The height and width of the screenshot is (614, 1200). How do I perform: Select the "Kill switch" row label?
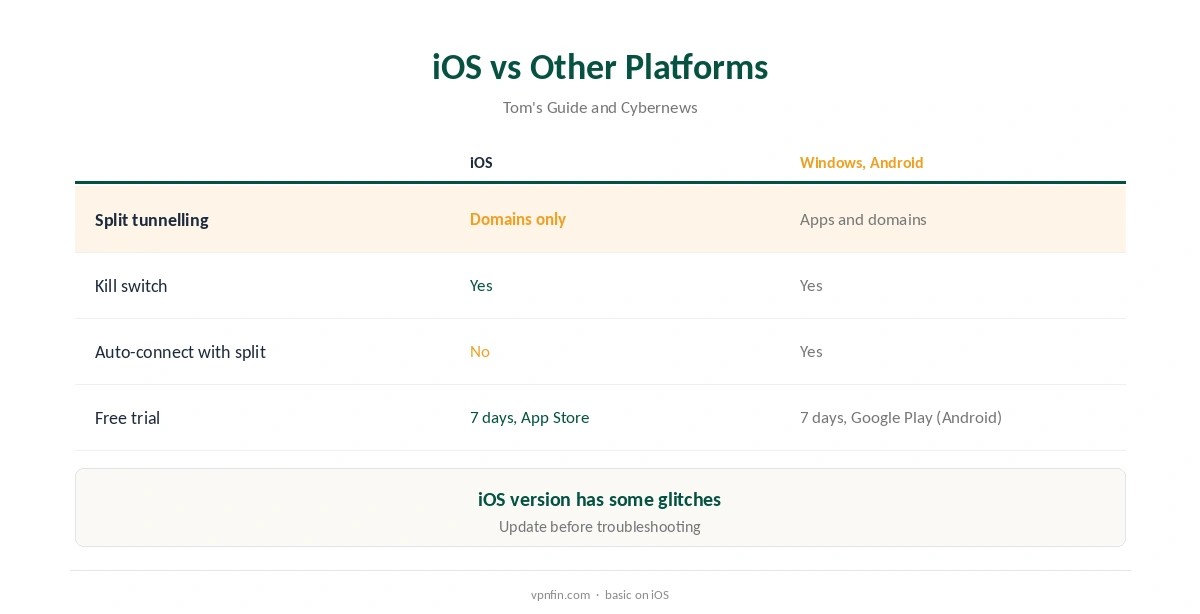click(131, 285)
